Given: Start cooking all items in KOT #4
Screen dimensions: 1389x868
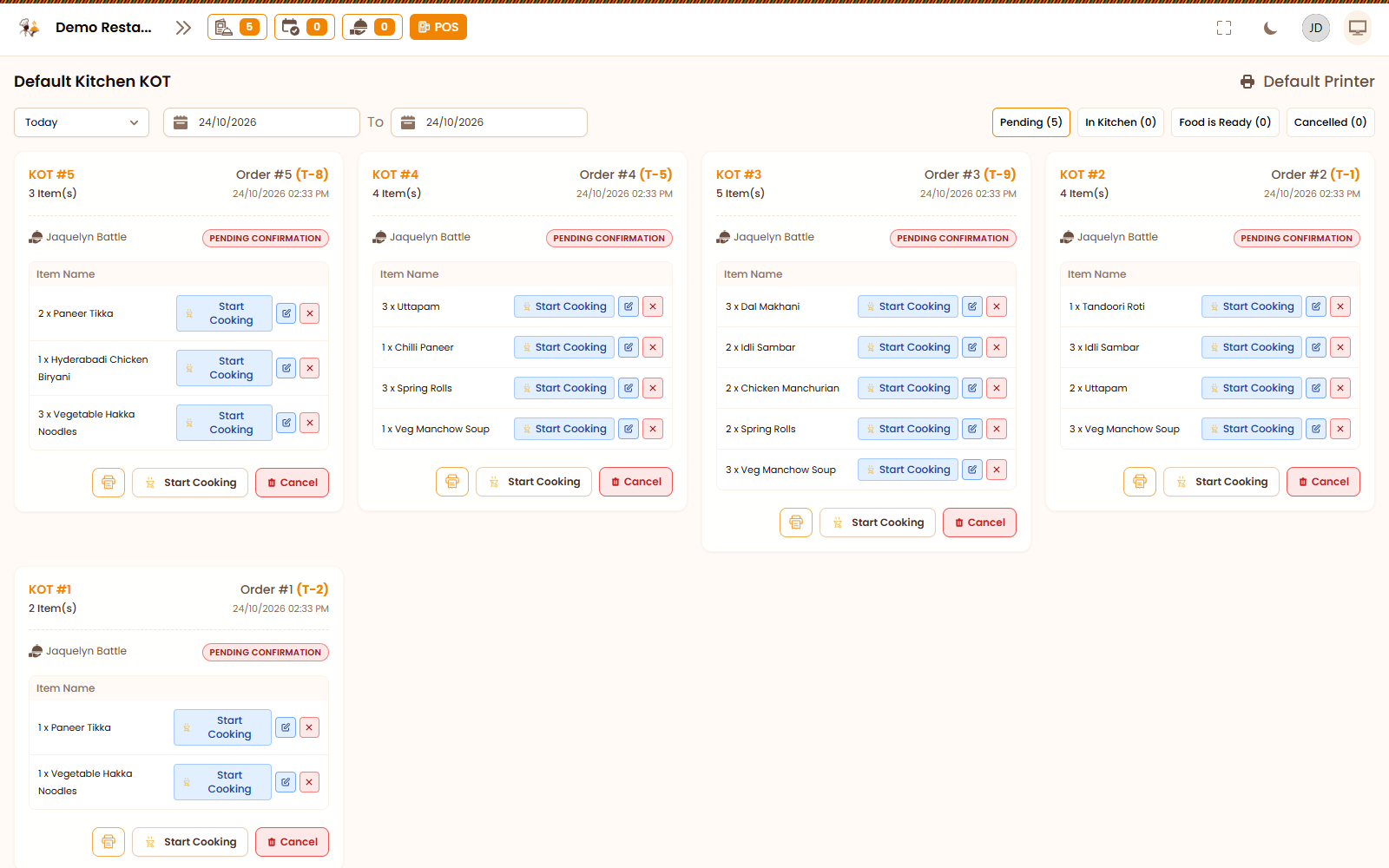Looking at the screenshot, I should (534, 482).
